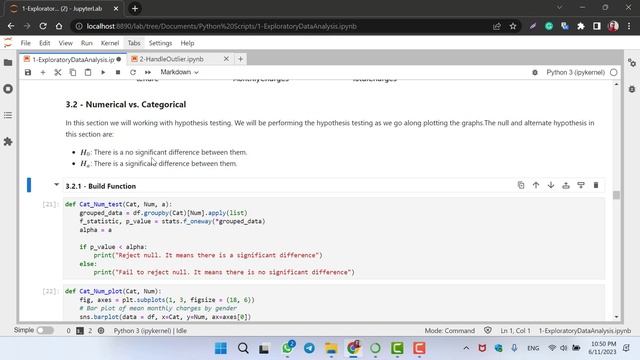Save the notebook with the disk icon
Viewport: 640px width, 360px height.
[x=28, y=72]
